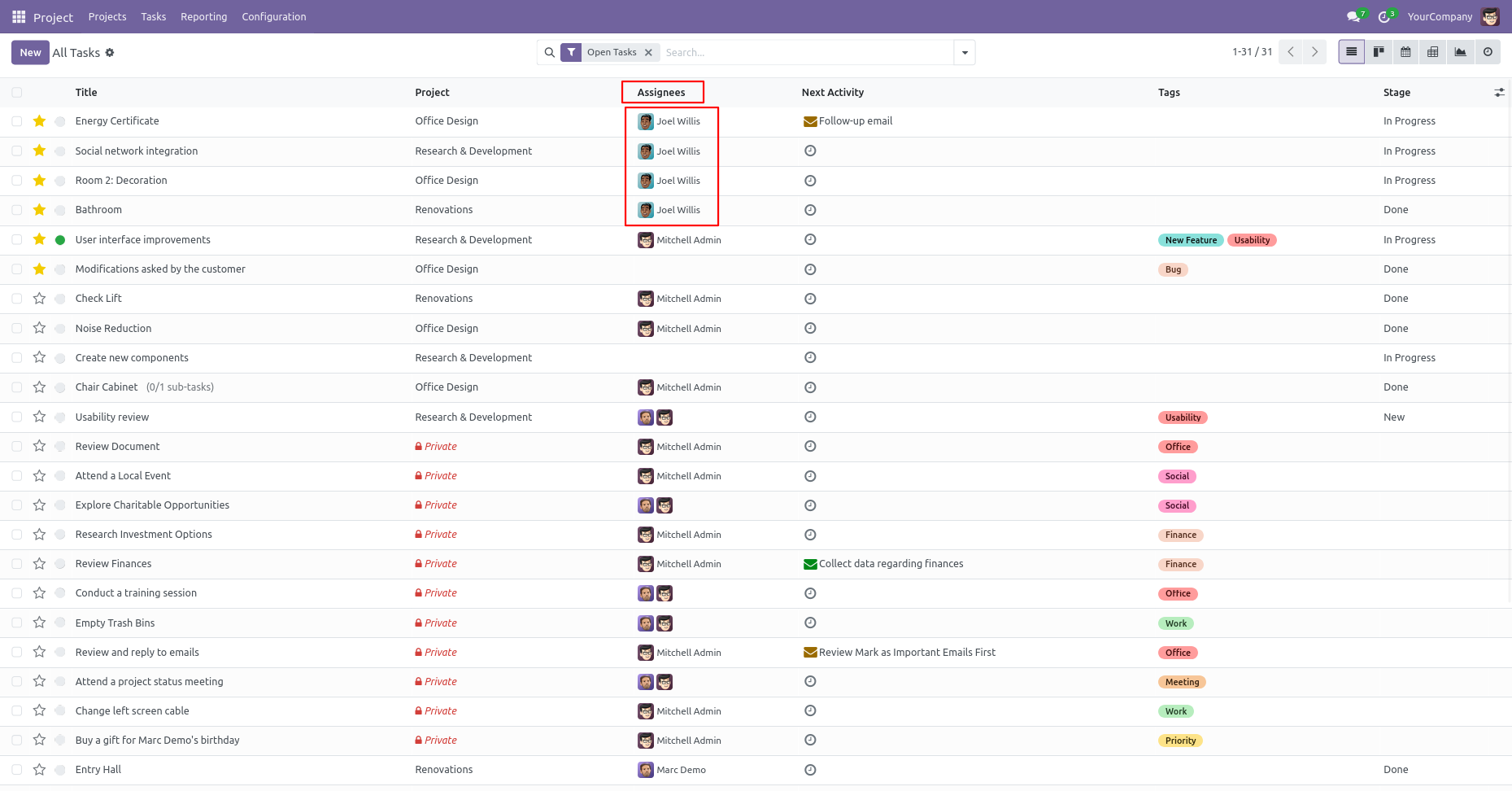Open the Projects menu
The image size is (1512, 791).
(x=107, y=16)
